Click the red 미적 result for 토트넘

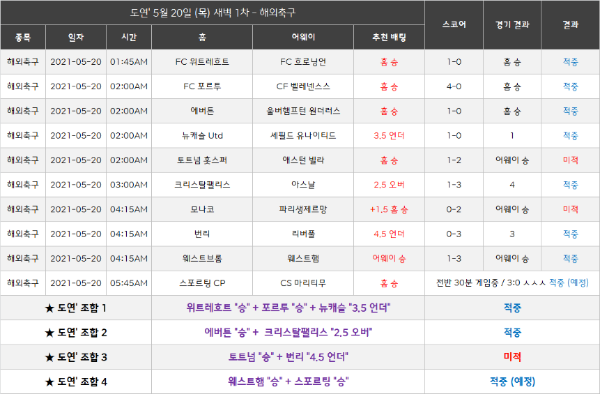tap(570, 160)
